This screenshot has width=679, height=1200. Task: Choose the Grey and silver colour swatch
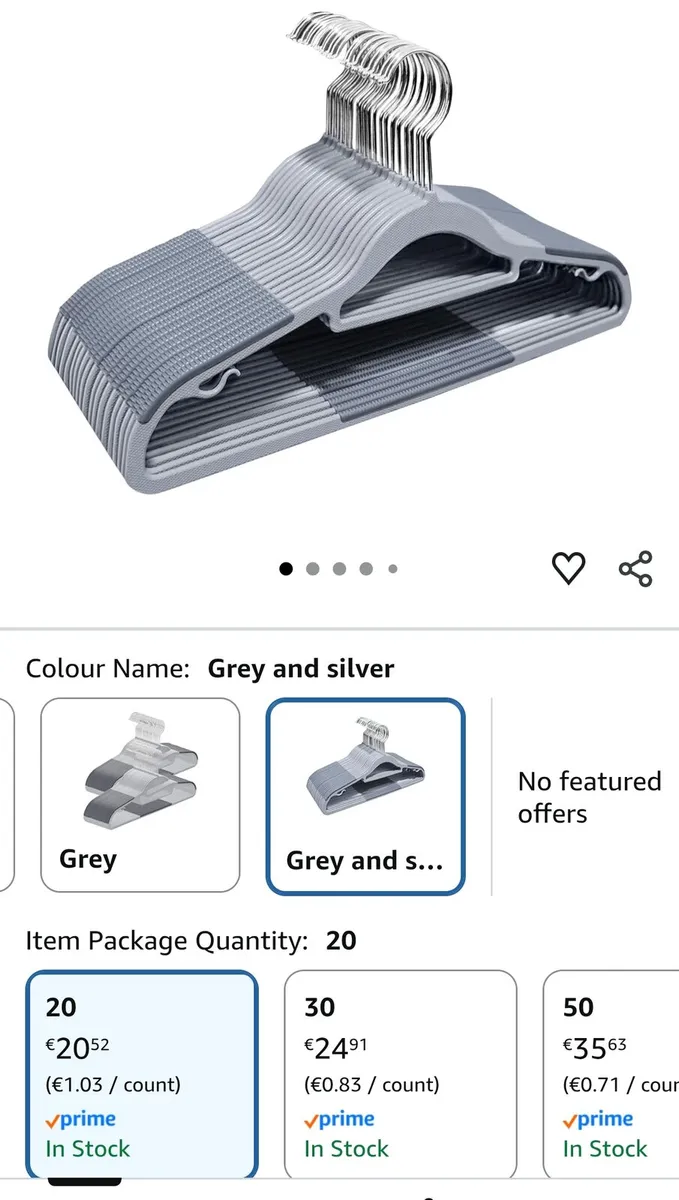coord(365,795)
